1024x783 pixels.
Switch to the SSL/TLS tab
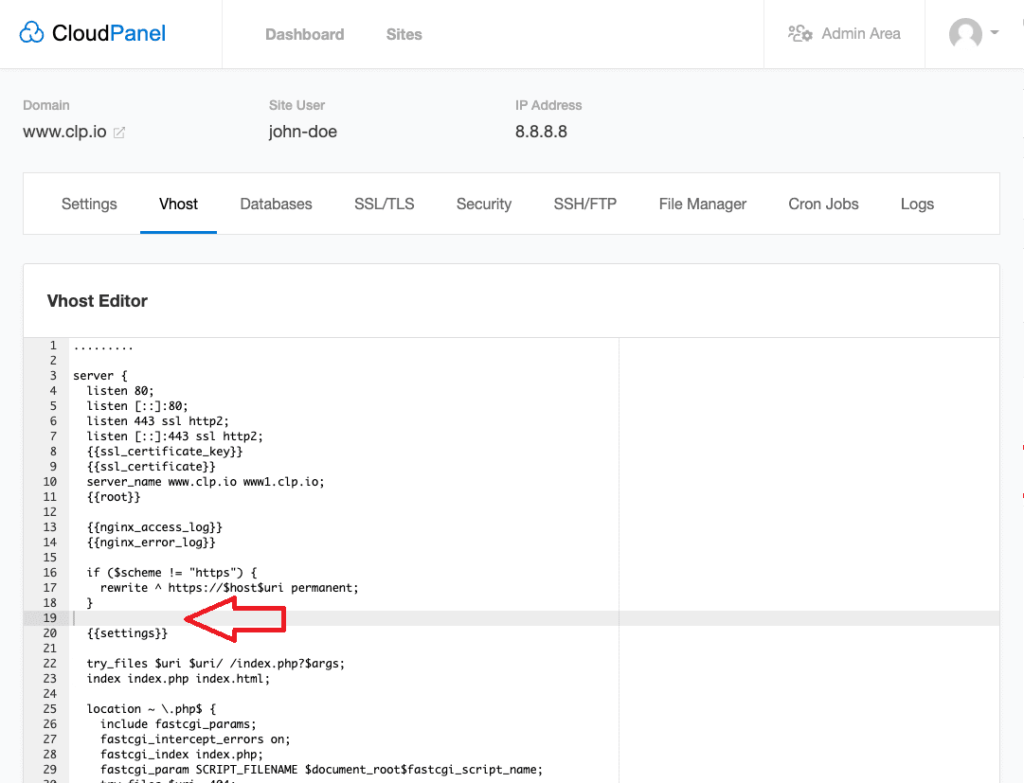[384, 204]
